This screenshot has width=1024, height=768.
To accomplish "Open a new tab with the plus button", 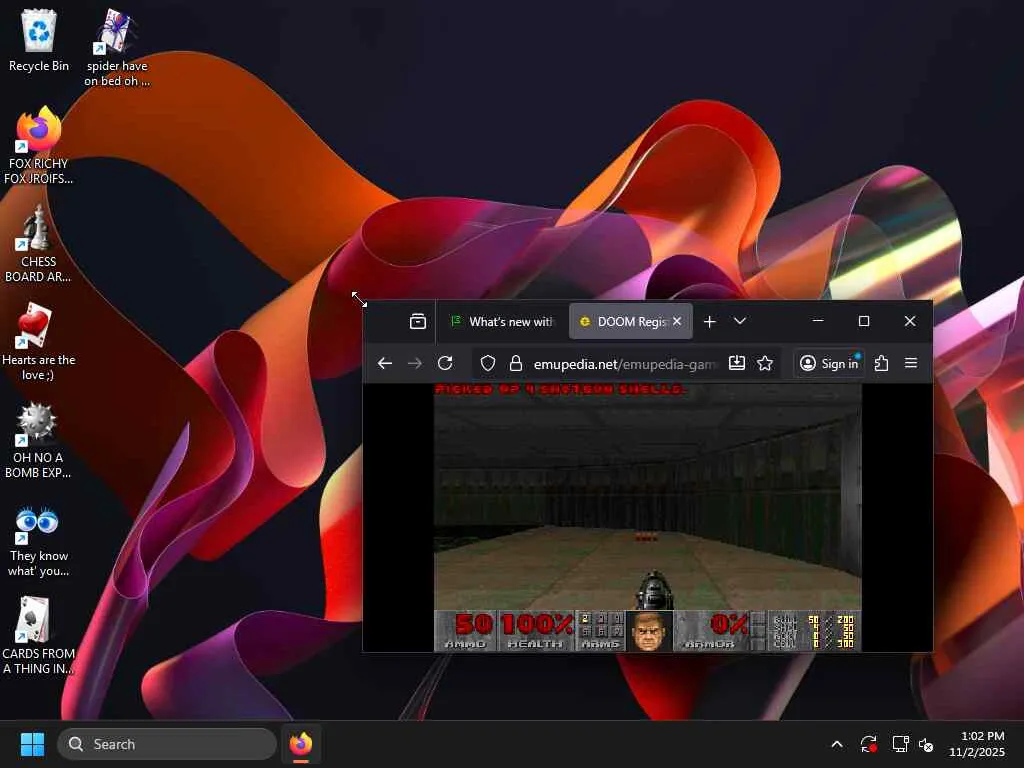I will (x=710, y=321).
